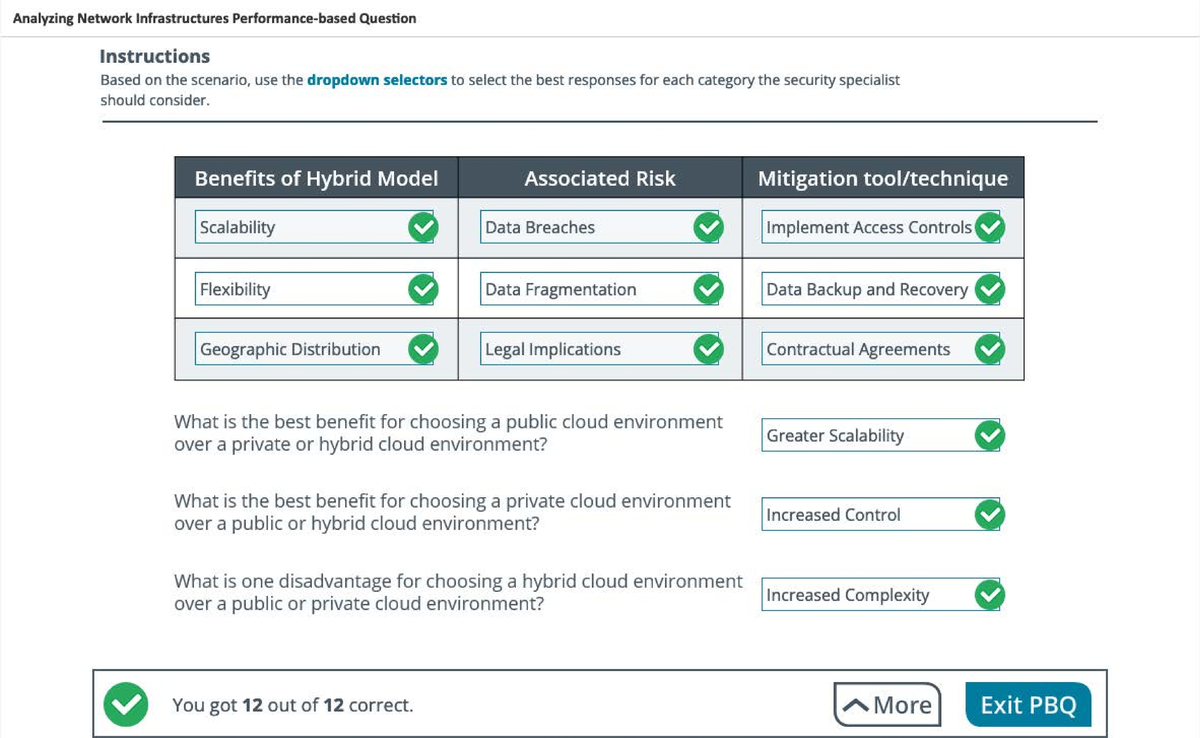Click the green check next to Flexibility

click(x=424, y=288)
